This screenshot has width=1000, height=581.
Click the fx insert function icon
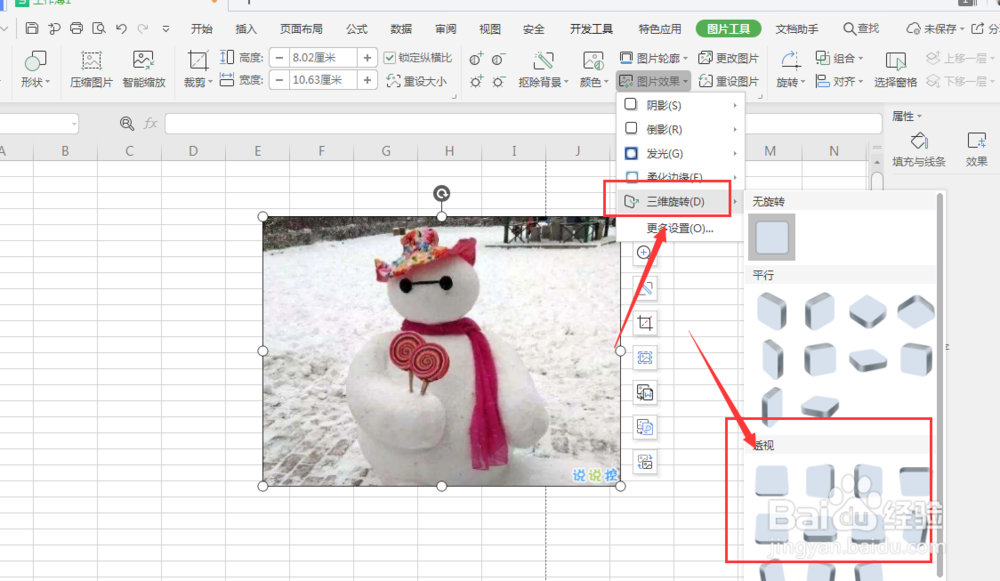(x=151, y=123)
